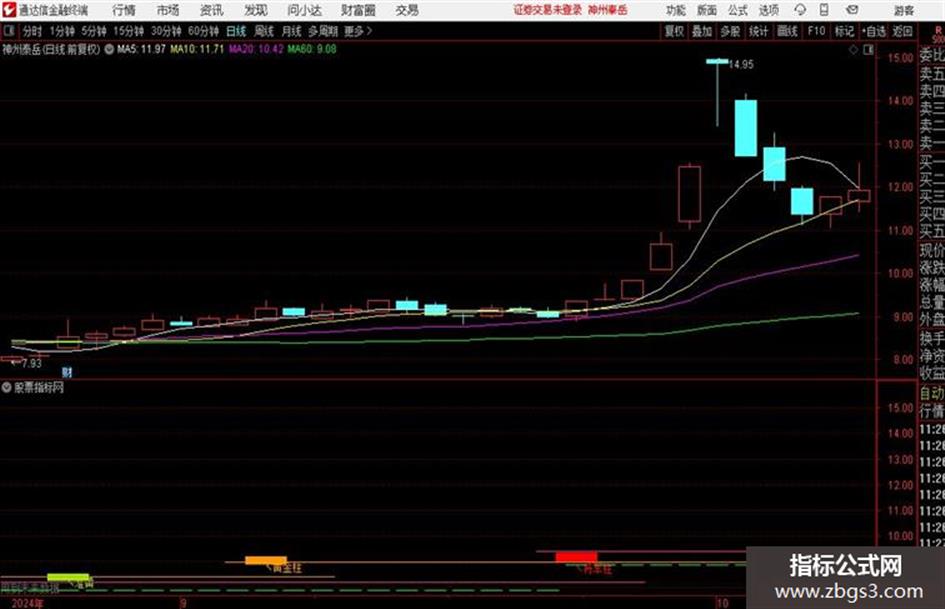The height and width of the screenshot is (609, 945).
Task: Click the tall cyan candlestick near 14.00
Action: tap(746, 128)
